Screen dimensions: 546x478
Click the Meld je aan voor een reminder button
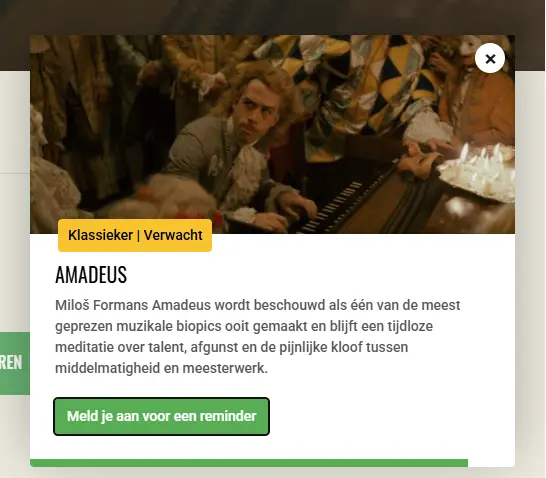point(162,416)
